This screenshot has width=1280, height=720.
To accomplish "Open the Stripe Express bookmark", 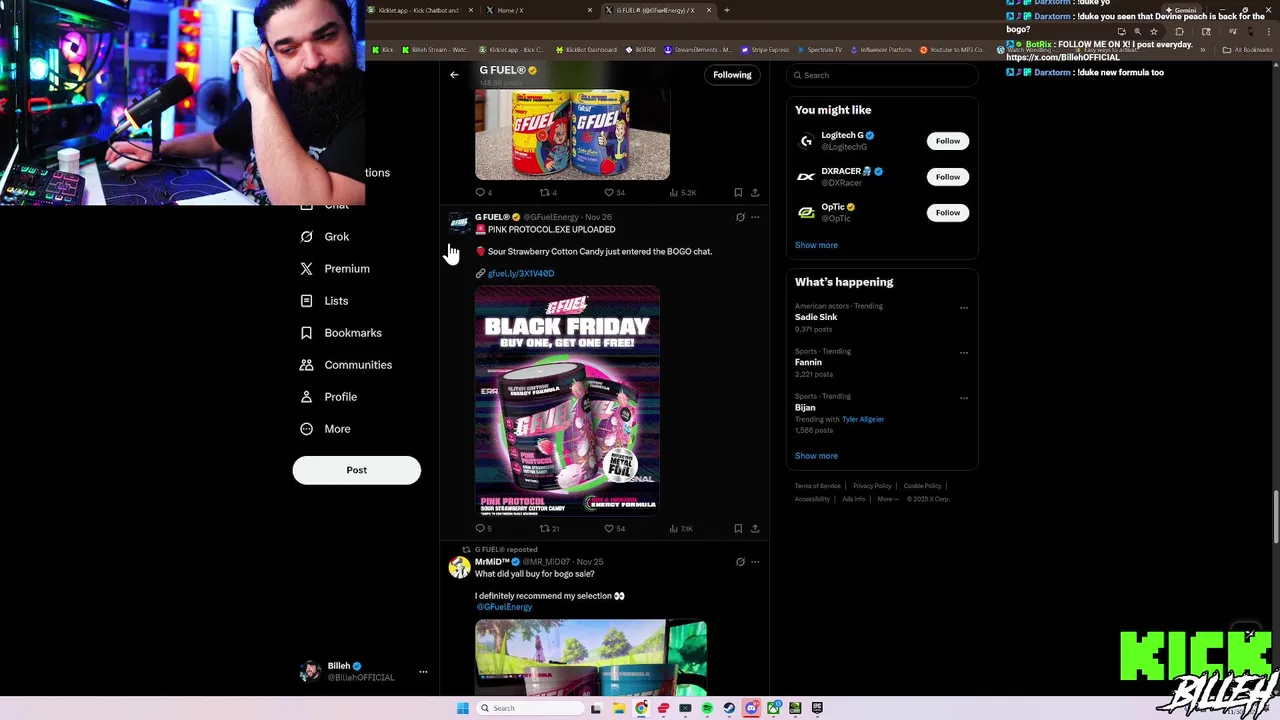I will pos(765,50).
